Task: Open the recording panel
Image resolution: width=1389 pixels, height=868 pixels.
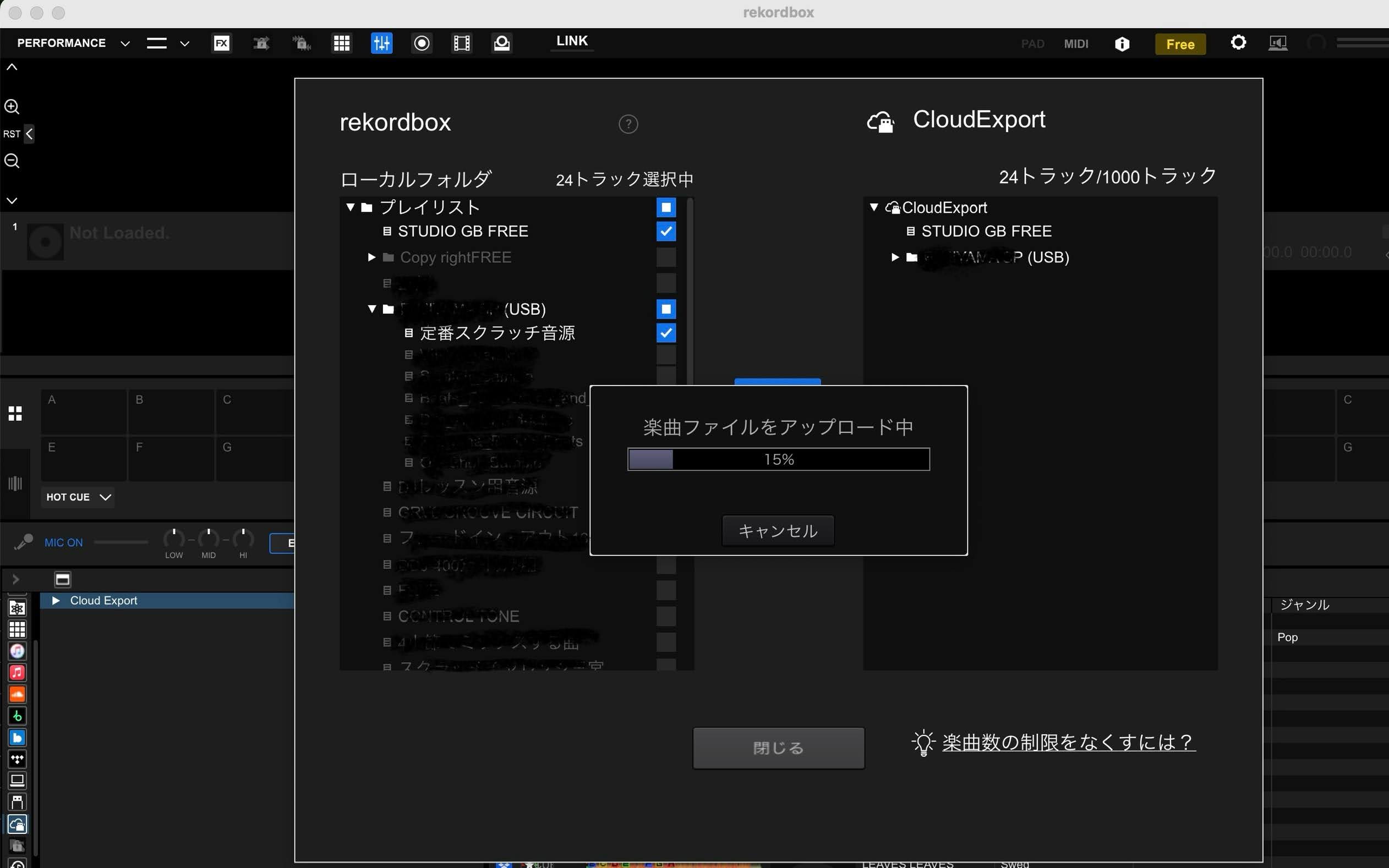Action: (422, 43)
